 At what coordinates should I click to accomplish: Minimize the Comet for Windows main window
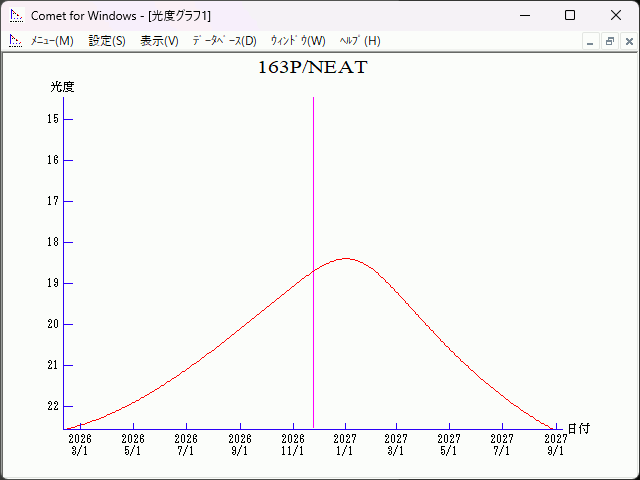coord(525,16)
